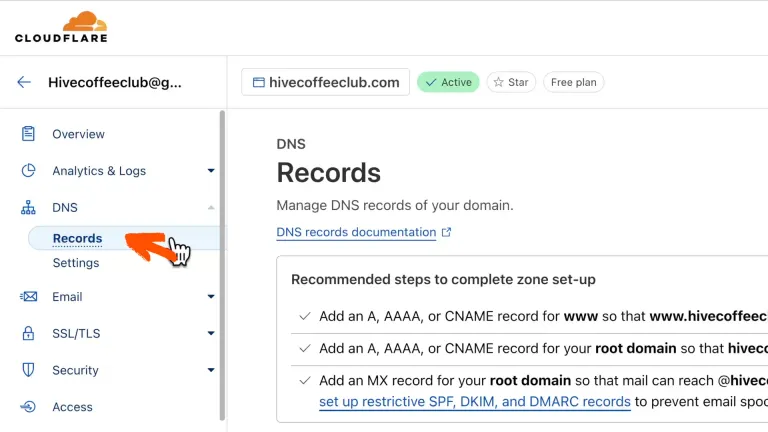
Task: Go back using the left arrow icon
Action: (x=24, y=82)
